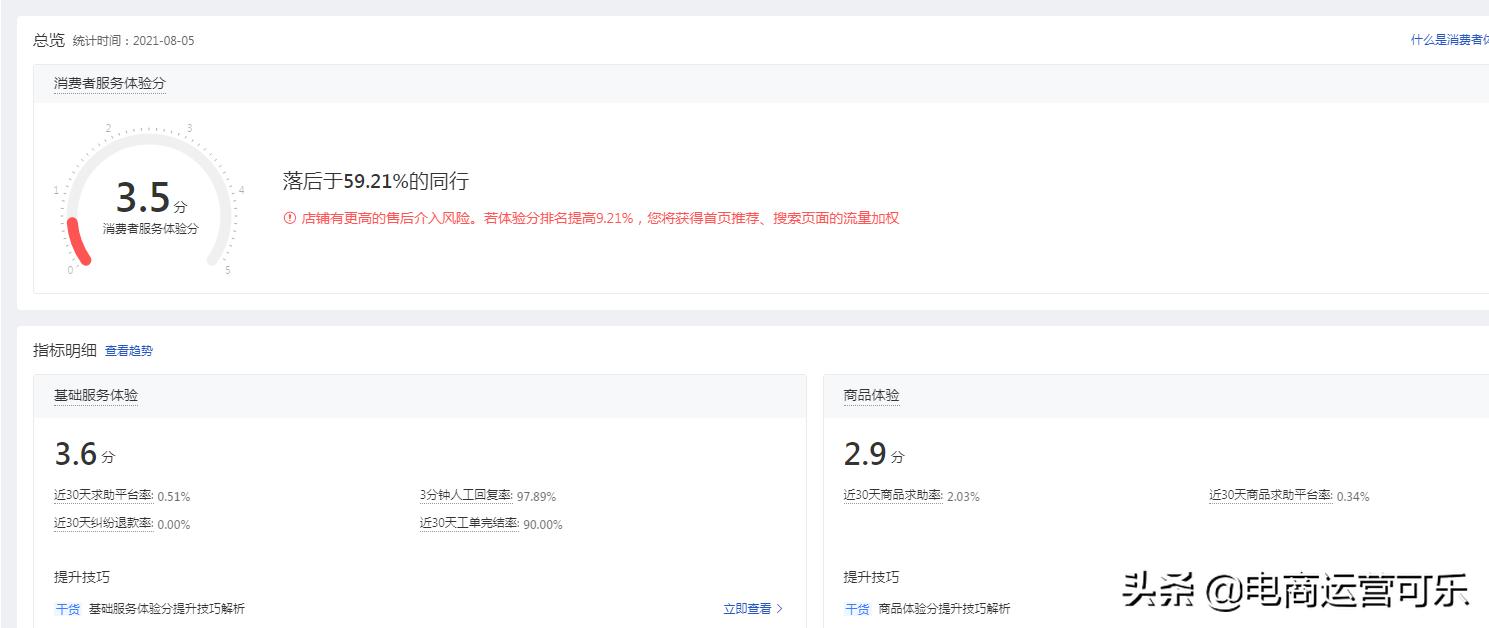Click the blue 干货 tag under 商品体验
The height and width of the screenshot is (628, 1489).
coord(857,608)
